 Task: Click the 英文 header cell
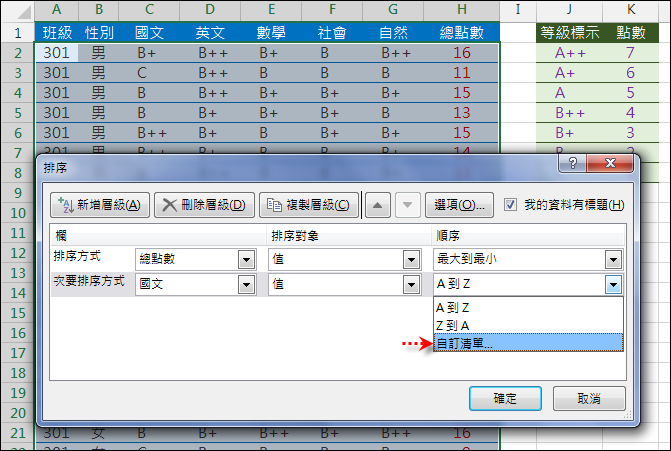[210, 33]
